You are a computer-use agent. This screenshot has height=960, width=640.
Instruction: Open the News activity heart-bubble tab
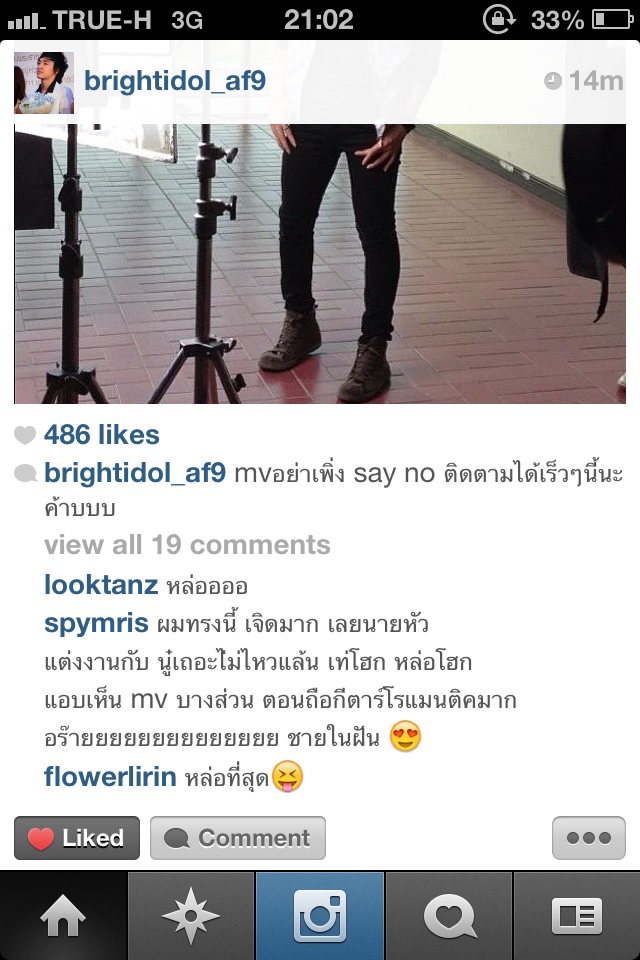tap(448, 915)
